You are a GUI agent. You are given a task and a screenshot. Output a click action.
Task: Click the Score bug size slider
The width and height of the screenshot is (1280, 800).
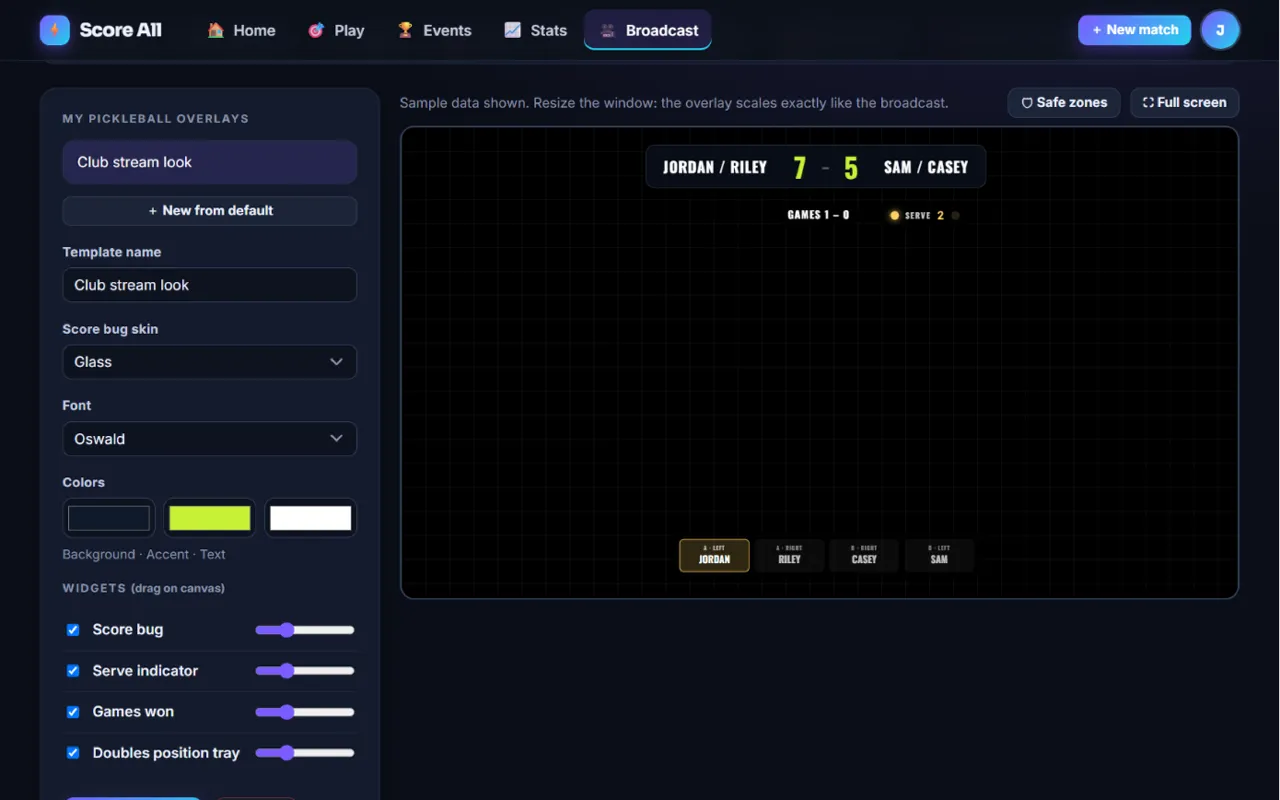tap(305, 630)
